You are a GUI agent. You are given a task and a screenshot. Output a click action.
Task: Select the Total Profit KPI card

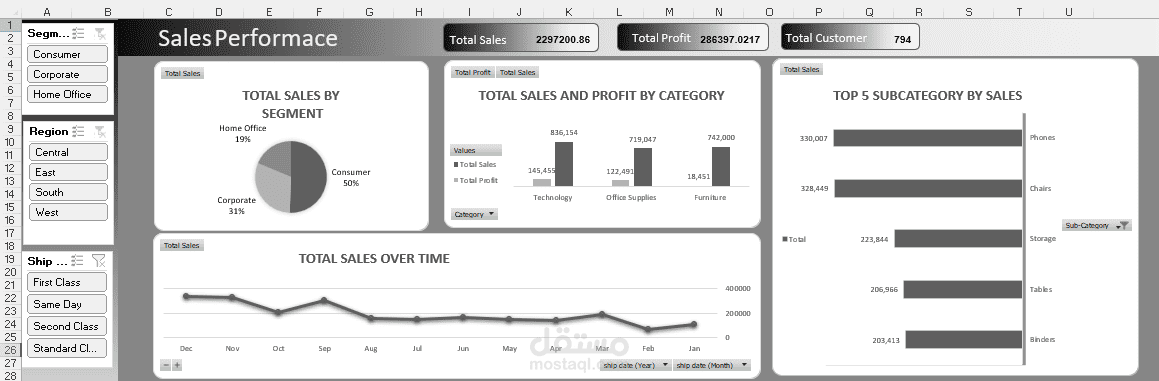coord(693,38)
